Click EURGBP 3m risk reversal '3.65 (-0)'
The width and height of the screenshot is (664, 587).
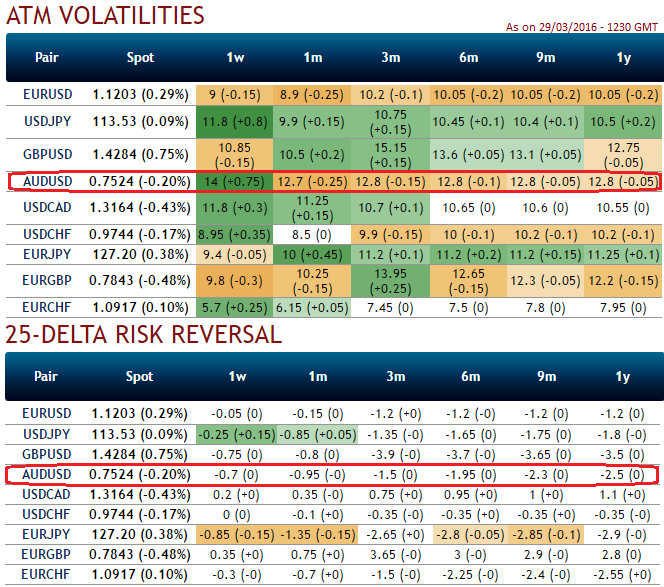coord(396,555)
